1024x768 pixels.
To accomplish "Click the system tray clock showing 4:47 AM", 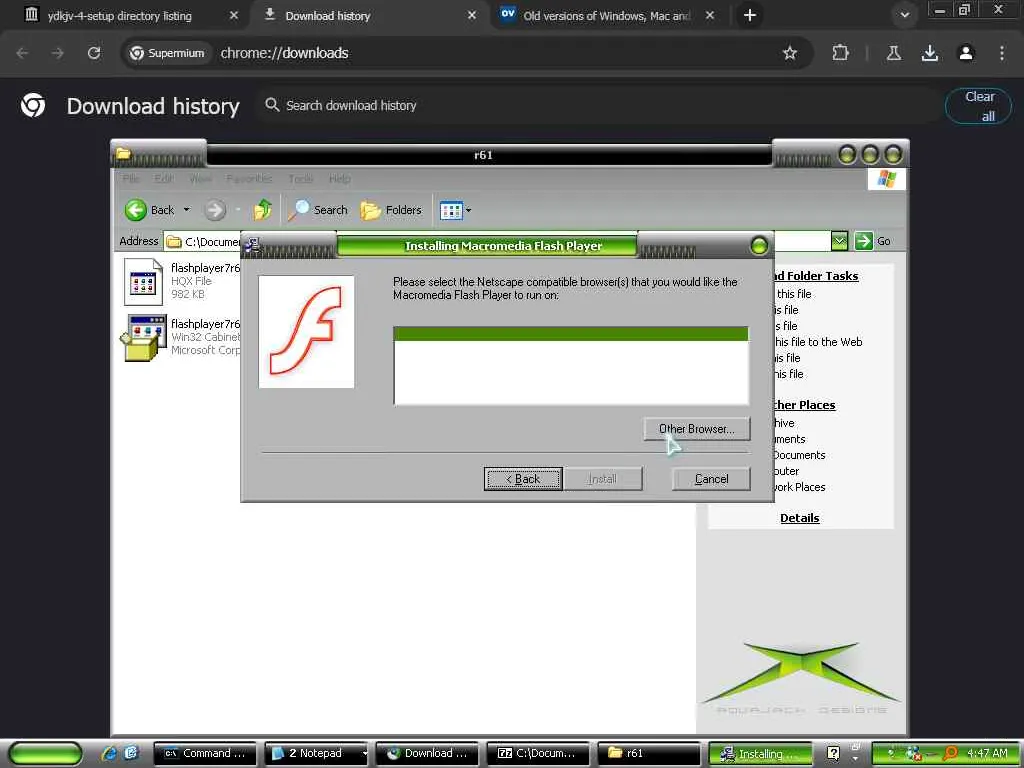I will [987, 753].
